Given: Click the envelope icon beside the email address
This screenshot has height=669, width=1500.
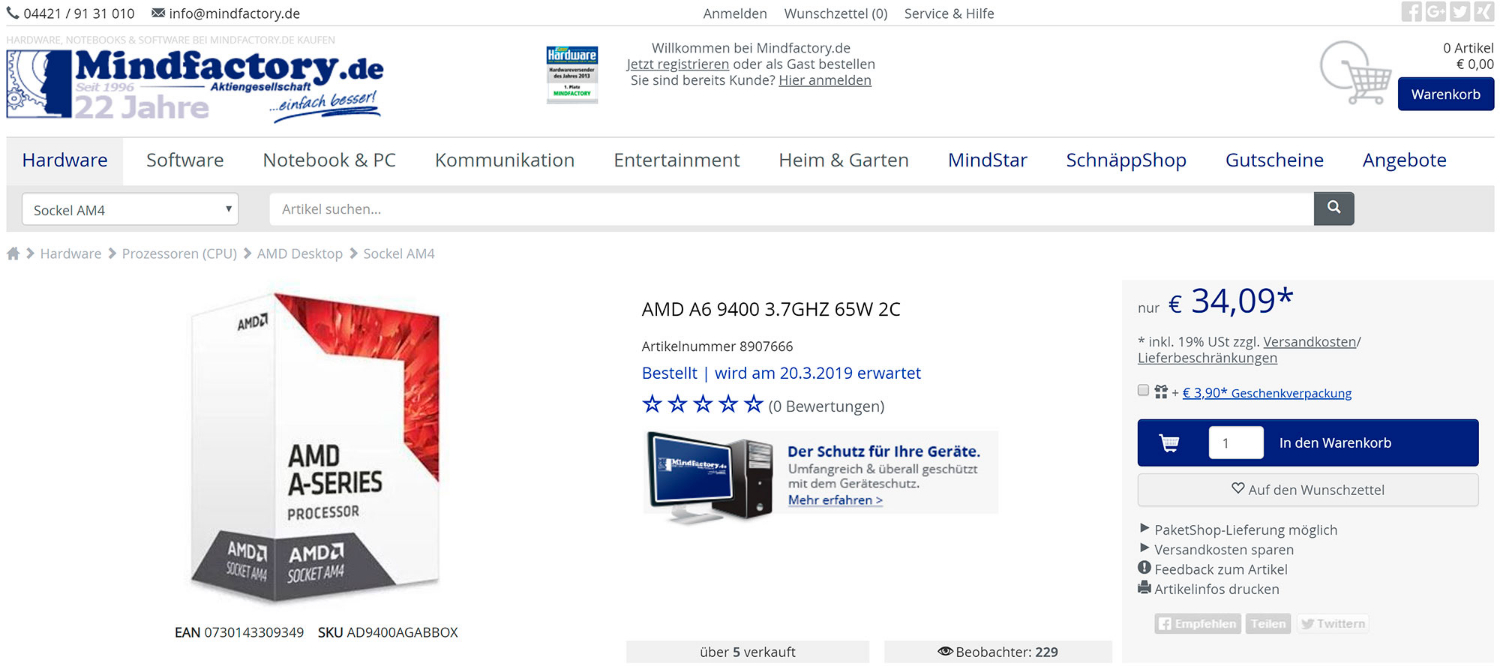Looking at the screenshot, I should pos(158,13).
